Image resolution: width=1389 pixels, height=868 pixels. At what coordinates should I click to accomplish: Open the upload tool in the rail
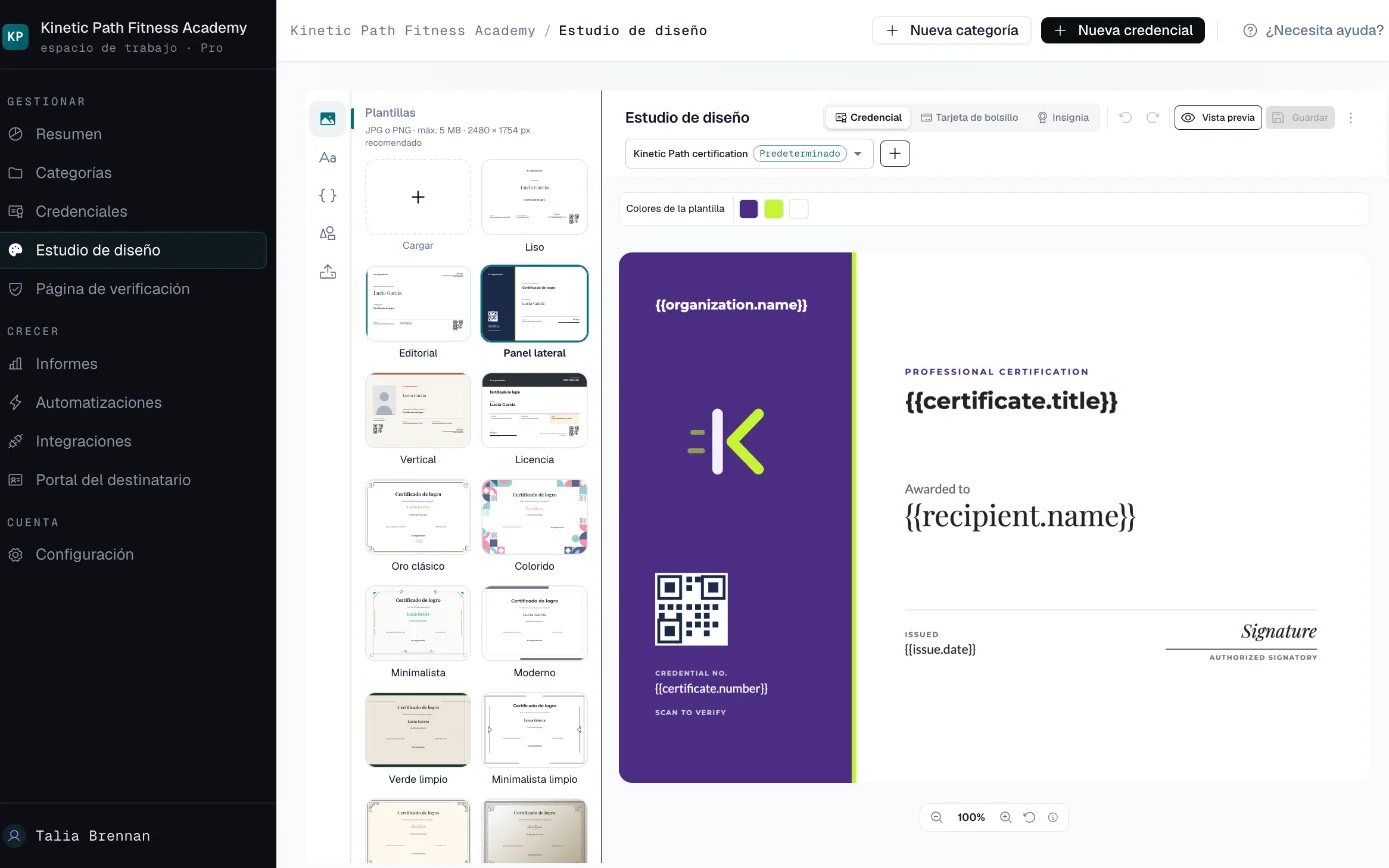tap(327, 271)
